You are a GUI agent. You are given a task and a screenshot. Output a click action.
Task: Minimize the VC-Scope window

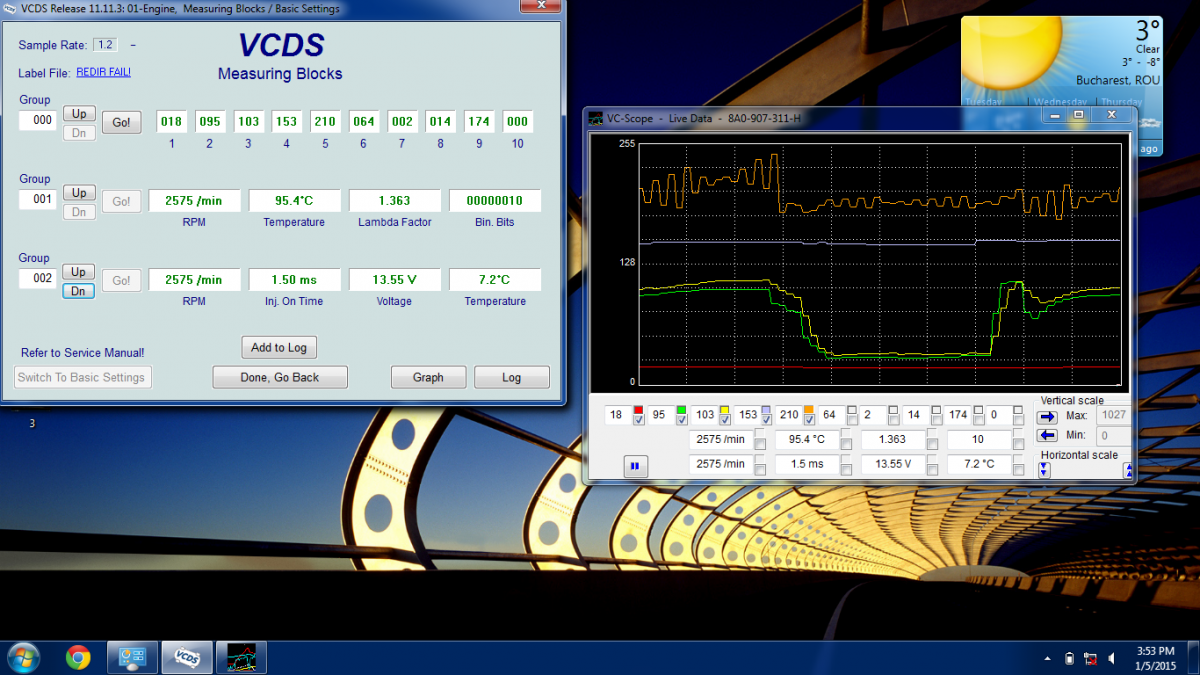(x=1055, y=115)
